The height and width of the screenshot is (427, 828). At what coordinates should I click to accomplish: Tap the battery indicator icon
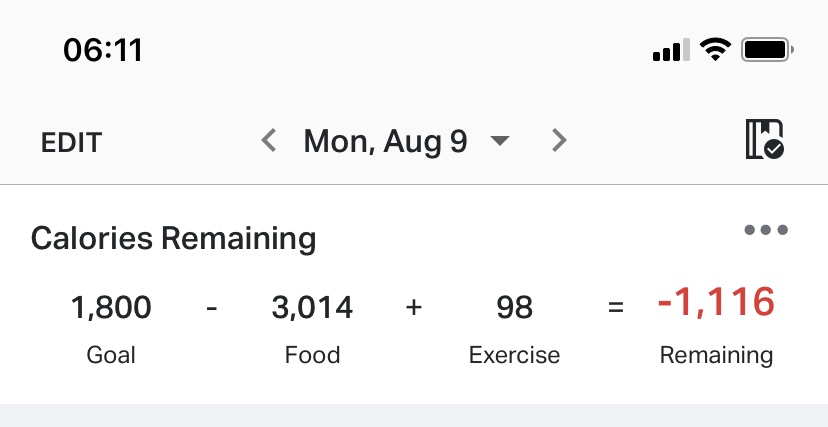click(x=768, y=49)
